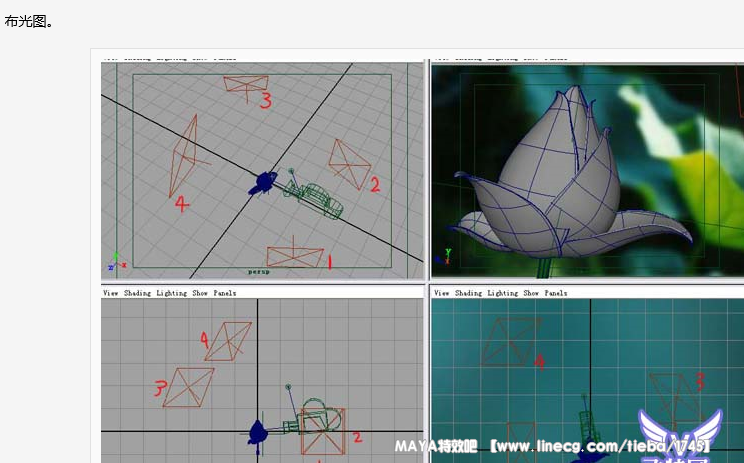This screenshot has width=744, height=463.
Task: Open the View menu in the bottom-left panel
Action: point(111,293)
